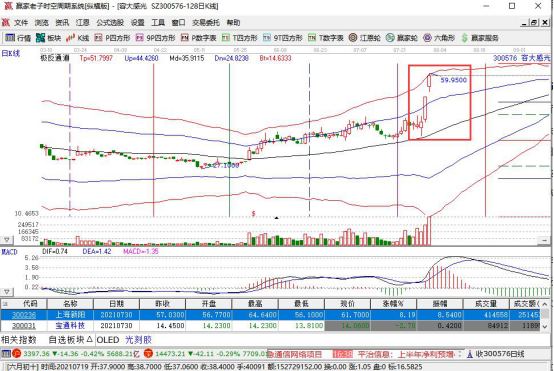The image size is (554, 371).
Task: Switch to the 自选板块 tab
Action: coord(70,340)
